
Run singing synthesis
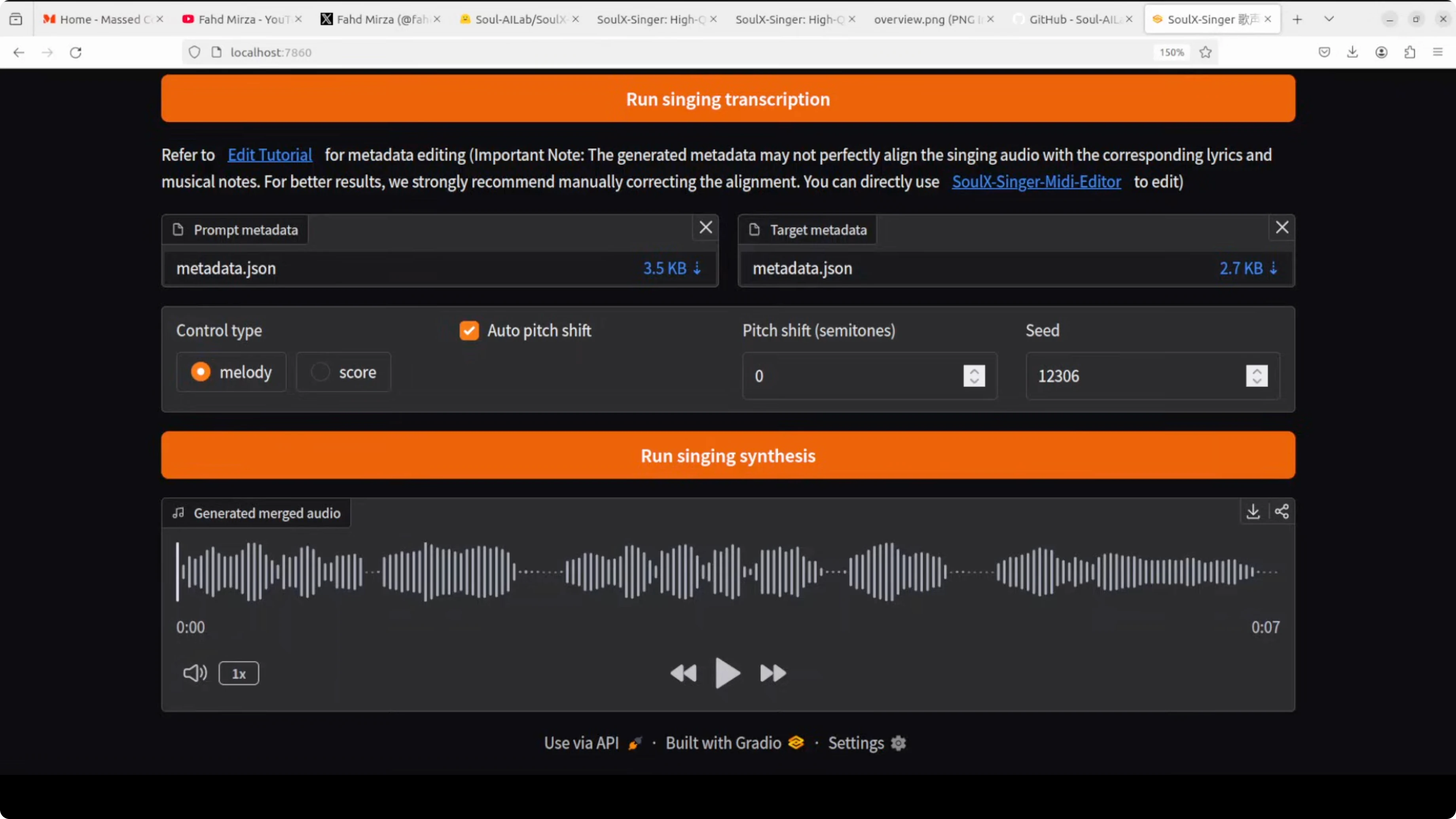[x=728, y=455]
